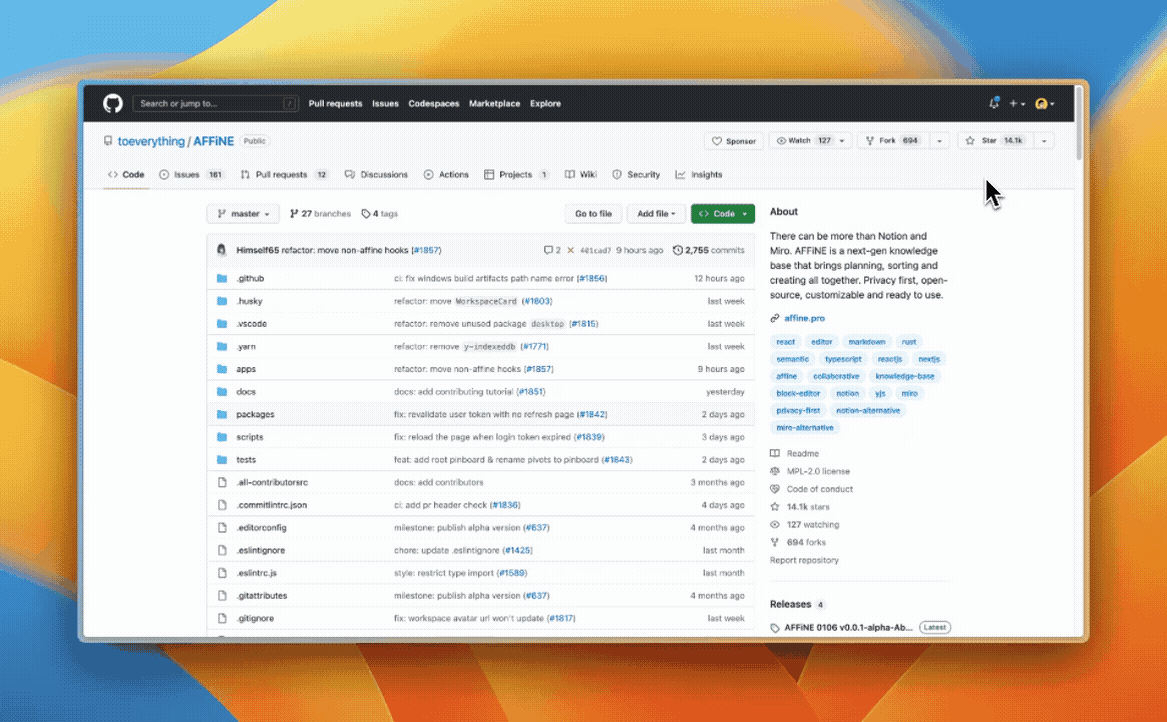Viewport: 1167px width, 722px height.
Task: Open the react topic link in About
Action: coord(785,341)
